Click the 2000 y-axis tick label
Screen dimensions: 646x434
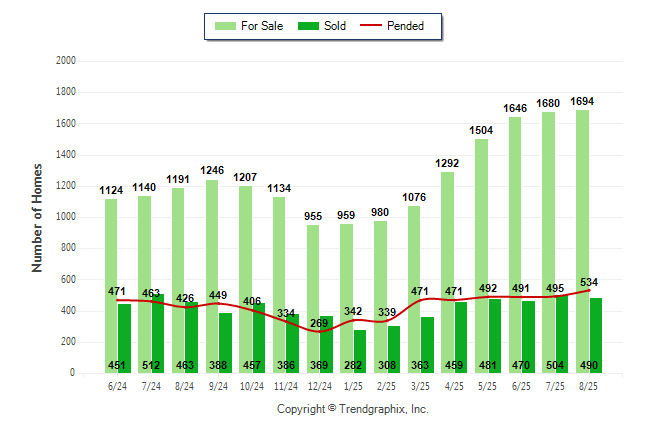click(x=65, y=61)
